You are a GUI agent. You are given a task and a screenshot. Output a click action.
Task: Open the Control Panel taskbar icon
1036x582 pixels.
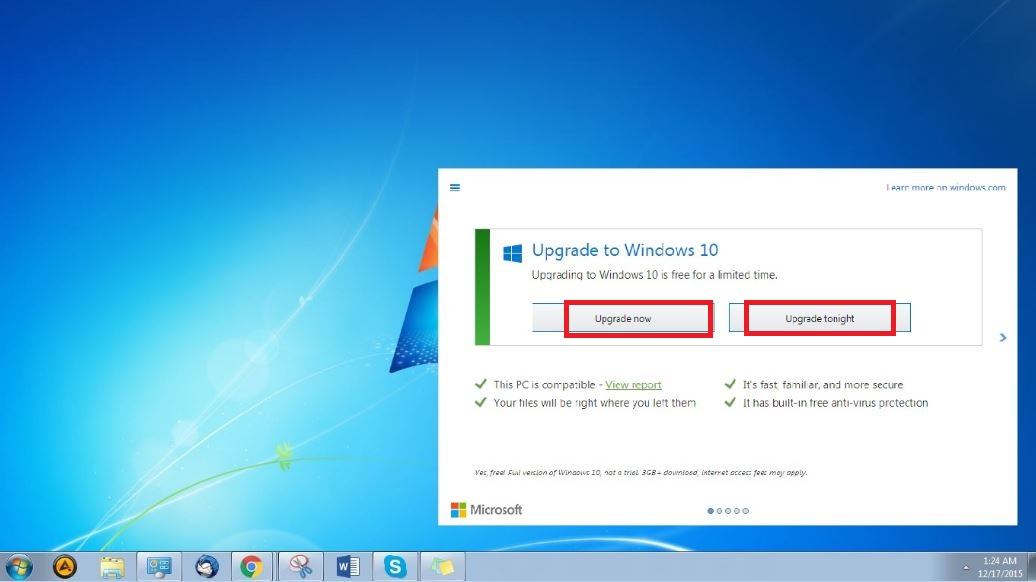click(159, 567)
